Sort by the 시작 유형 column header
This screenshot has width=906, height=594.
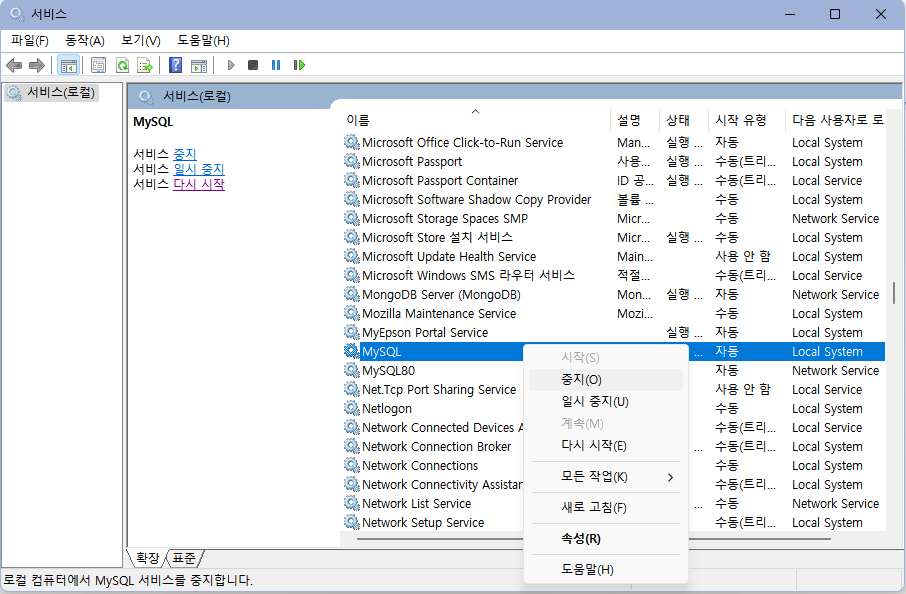(x=747, y=120)
